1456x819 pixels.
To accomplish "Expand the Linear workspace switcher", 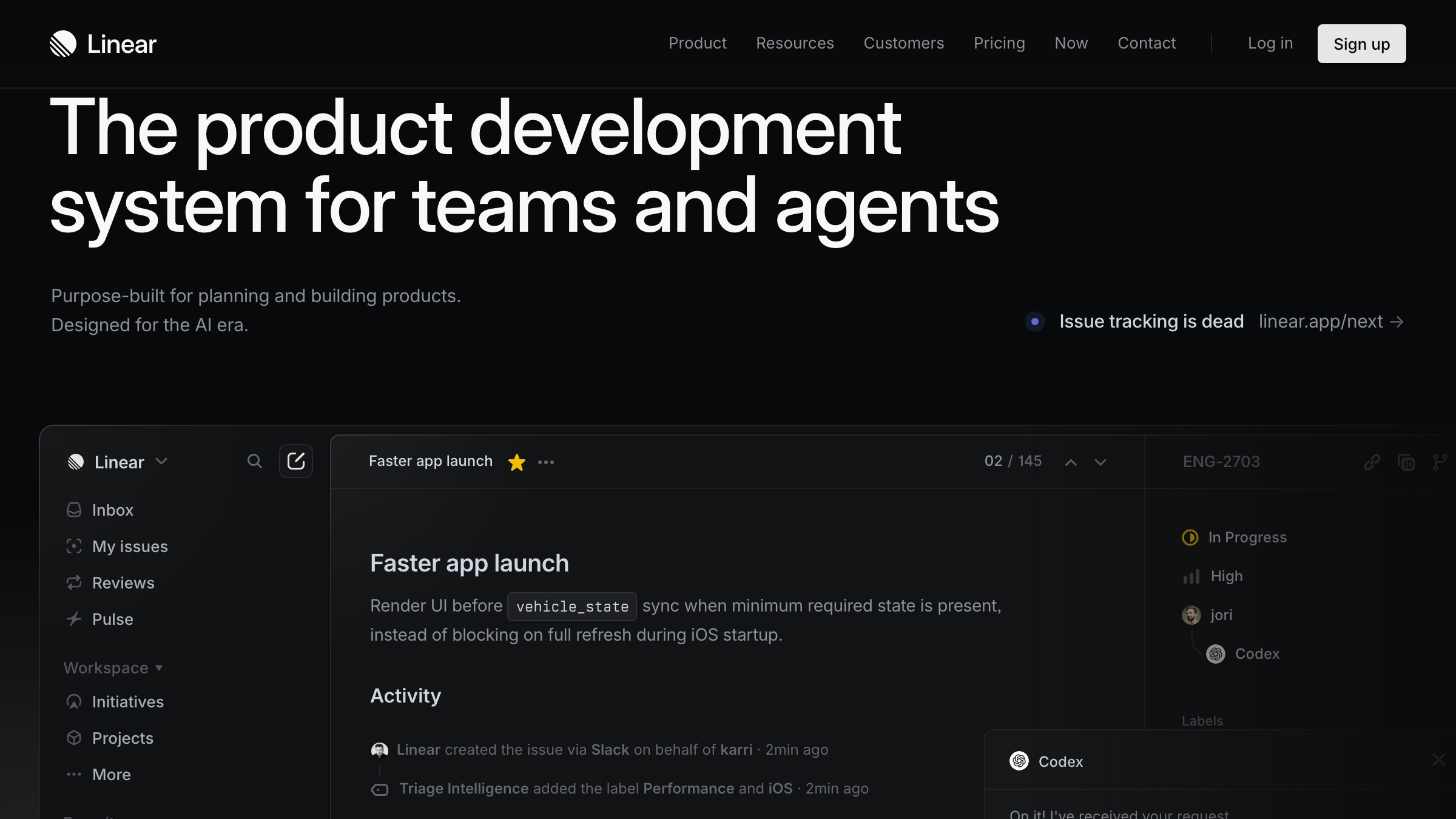I will 162,462.
